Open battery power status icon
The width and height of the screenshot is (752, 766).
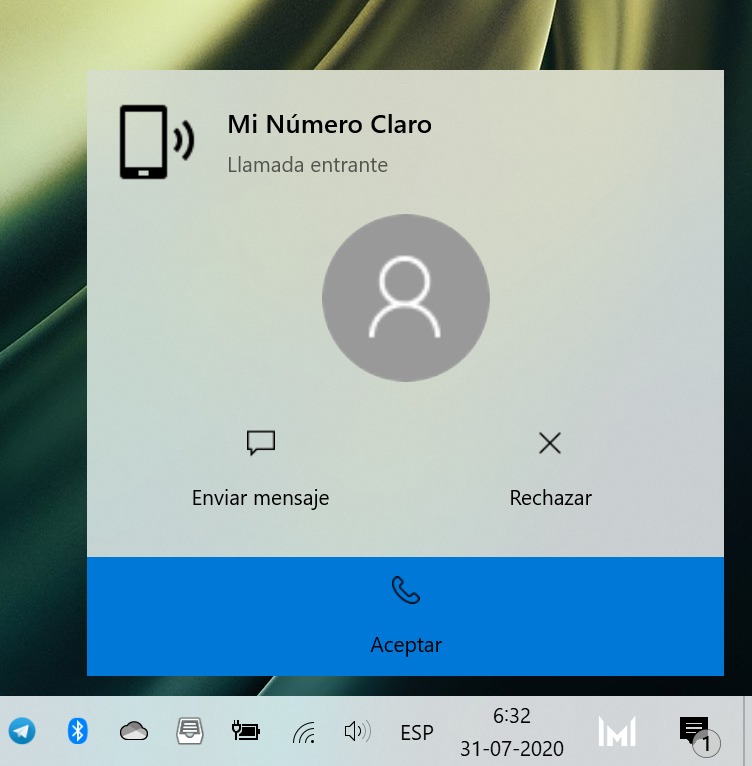point(245,731)
